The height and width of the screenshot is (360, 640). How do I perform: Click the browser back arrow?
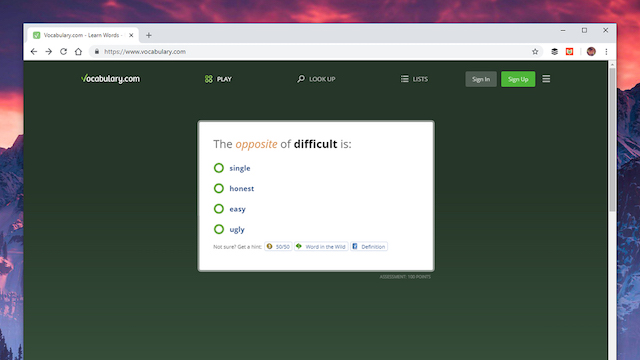(34, 52)
